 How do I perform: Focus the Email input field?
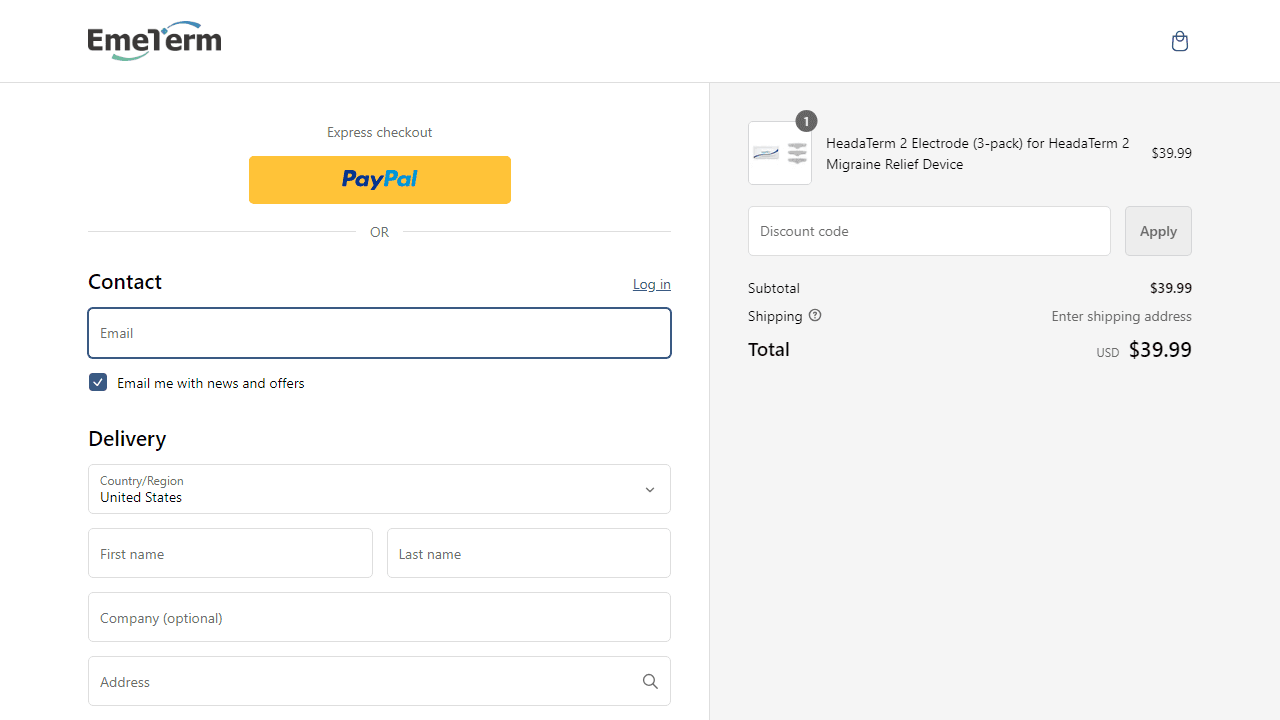(379, 333)
